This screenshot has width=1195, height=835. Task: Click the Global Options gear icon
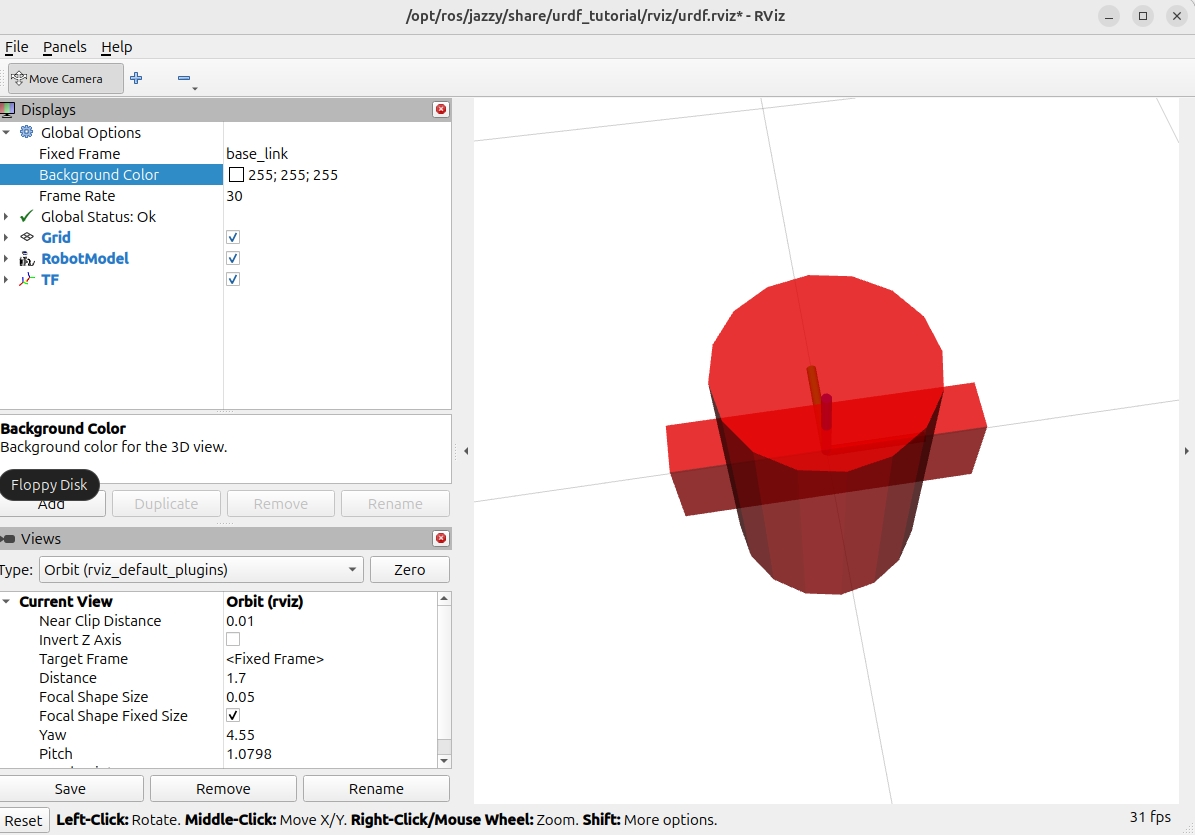point(27,132)
